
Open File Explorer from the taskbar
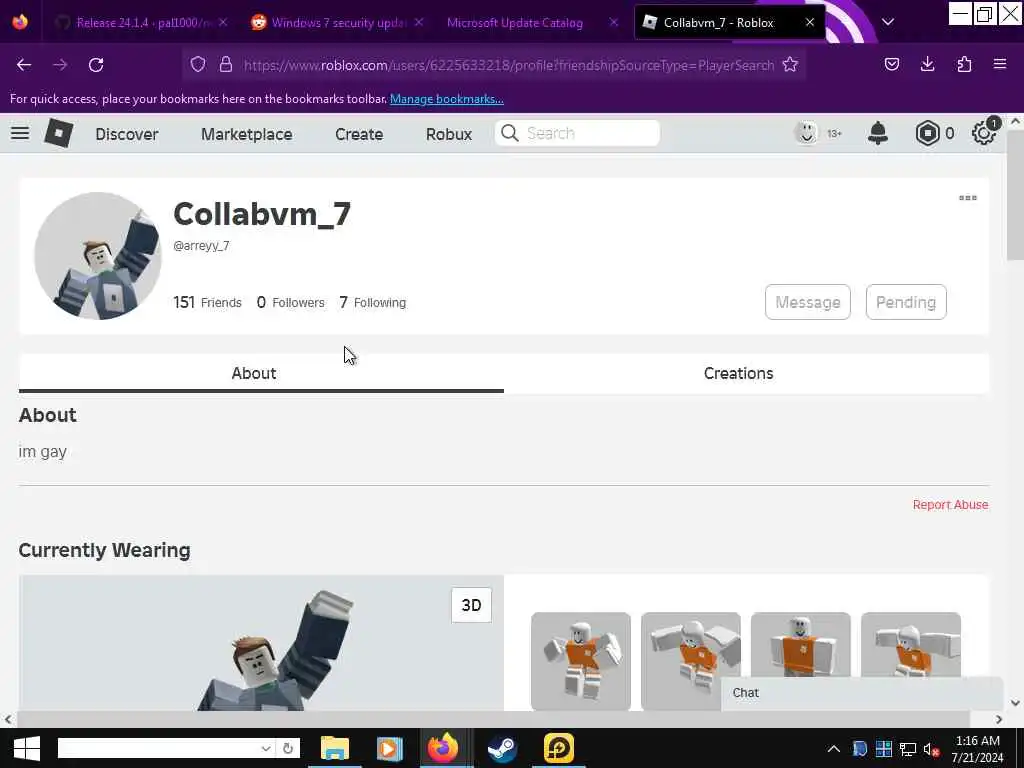[x=335, y=748]
